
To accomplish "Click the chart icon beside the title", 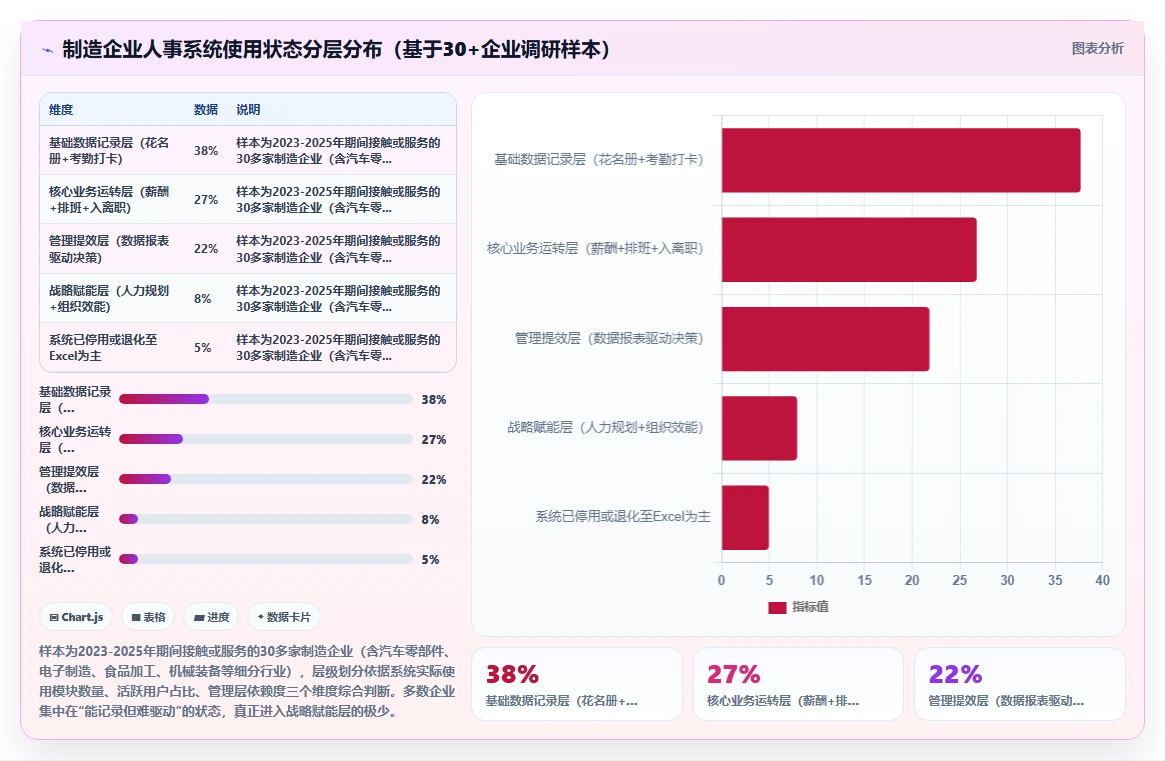I will (x=48, y=51).
